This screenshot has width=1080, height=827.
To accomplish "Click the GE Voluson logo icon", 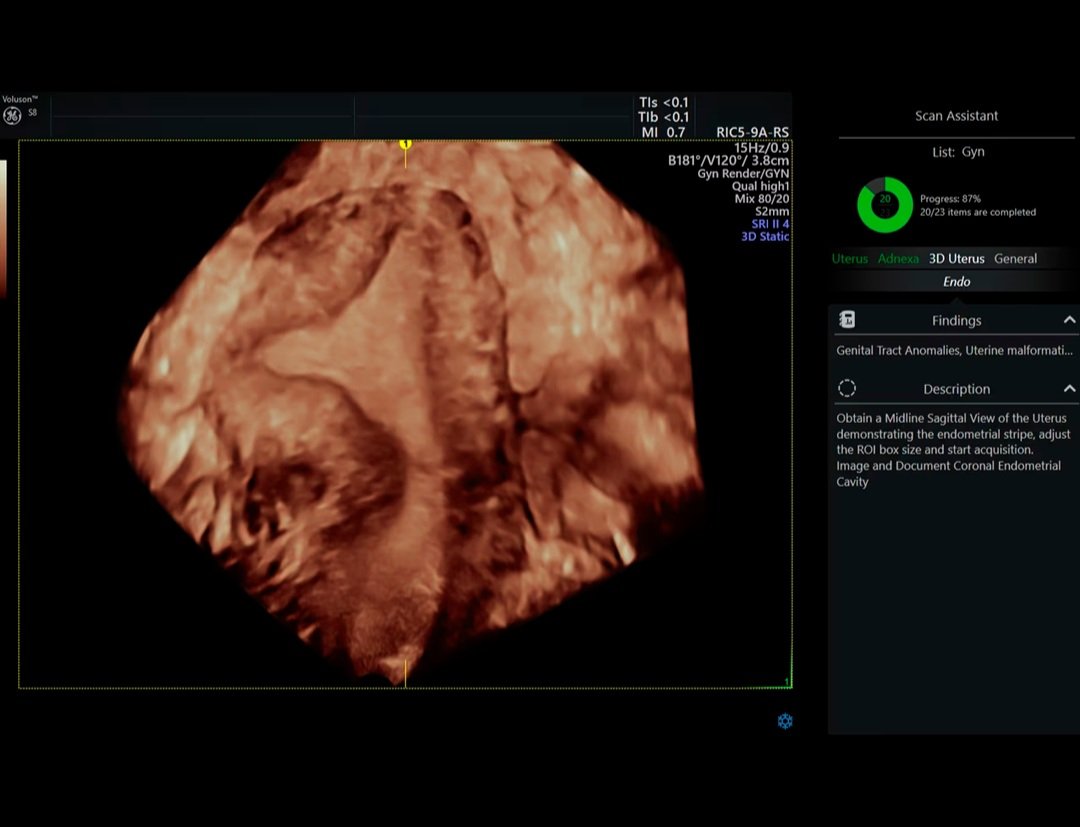I will (12, 116).
